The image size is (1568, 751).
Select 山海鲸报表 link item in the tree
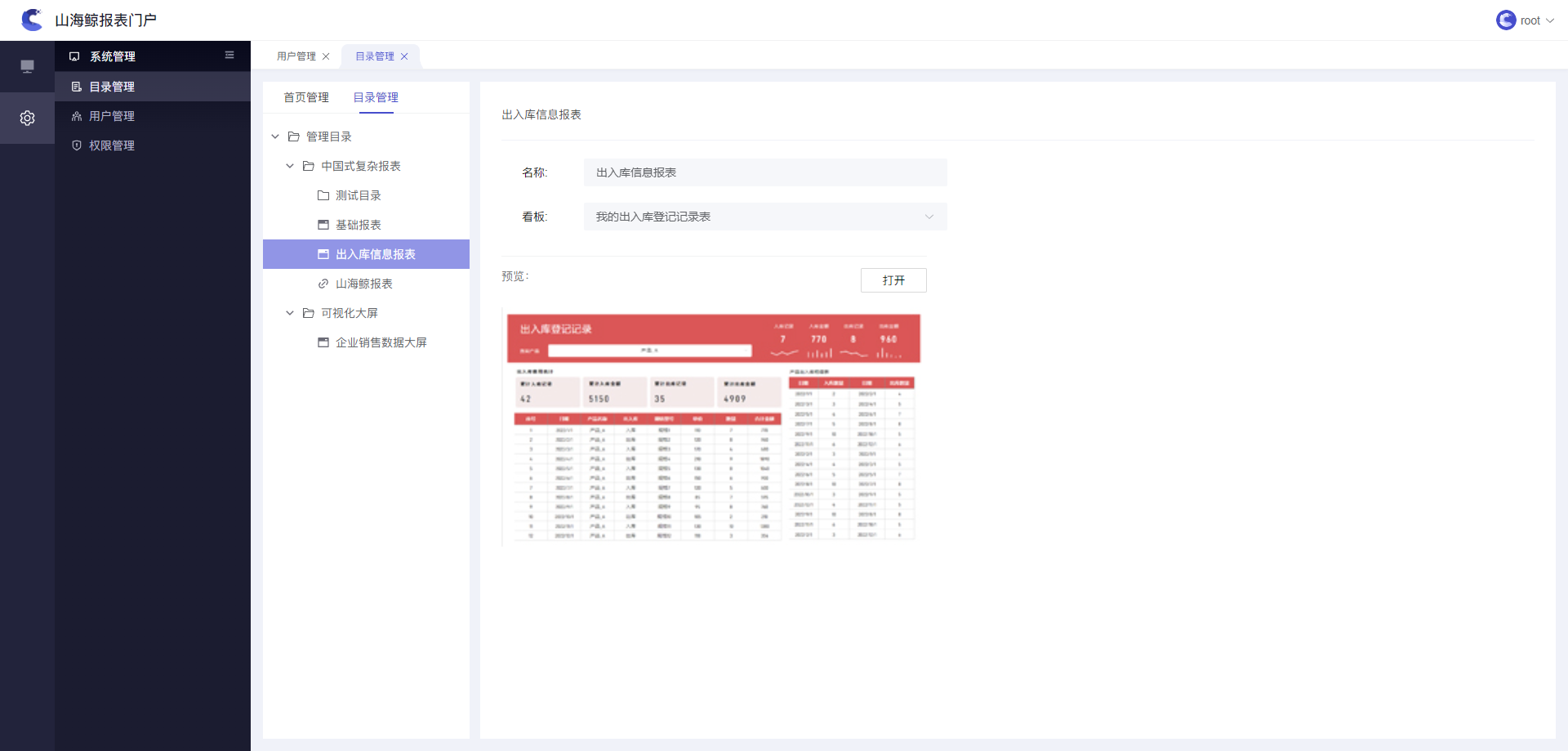[x=364, y=284]
